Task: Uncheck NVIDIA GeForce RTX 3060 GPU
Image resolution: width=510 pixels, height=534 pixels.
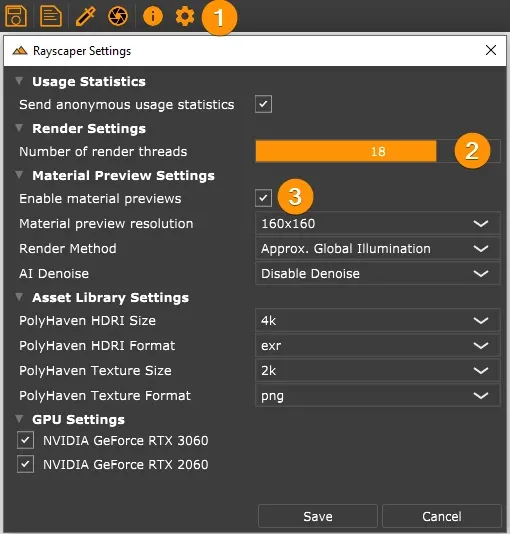Action: point(26,440)
